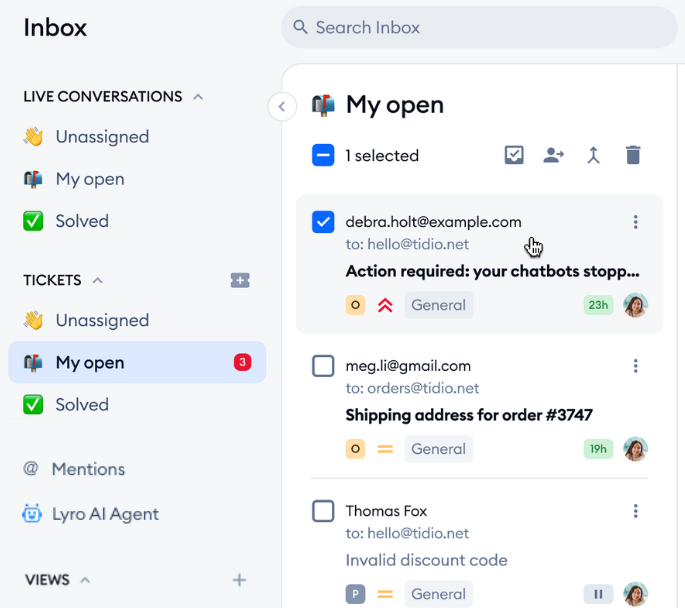Image resolution: width=685 pixels, height=608 pixels.
Task: Click the Search Inbox field
Action: click(480, 28)
